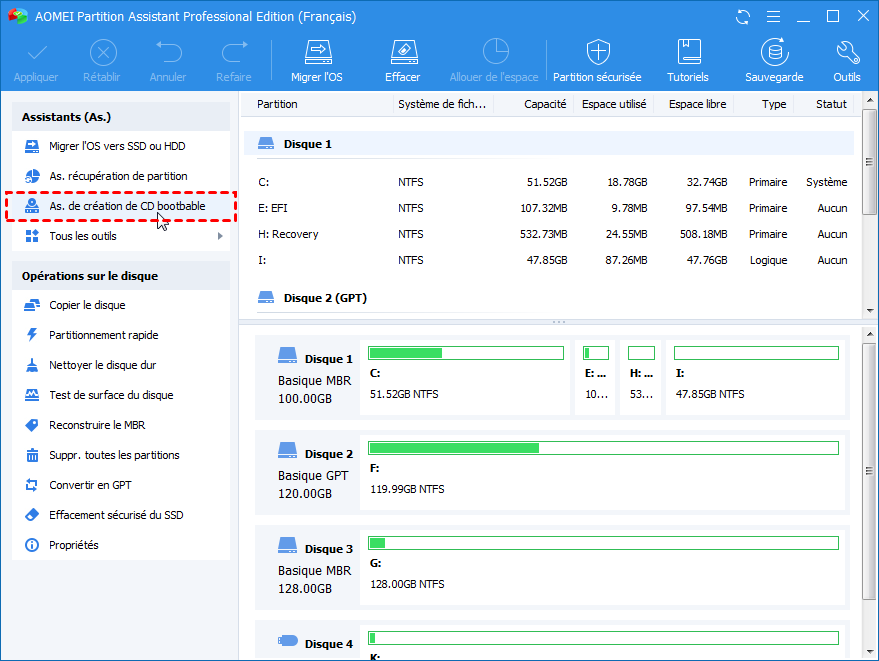Choose Convertir en GPT option
Screen dimensions: 879x661
tap(90, 485)
